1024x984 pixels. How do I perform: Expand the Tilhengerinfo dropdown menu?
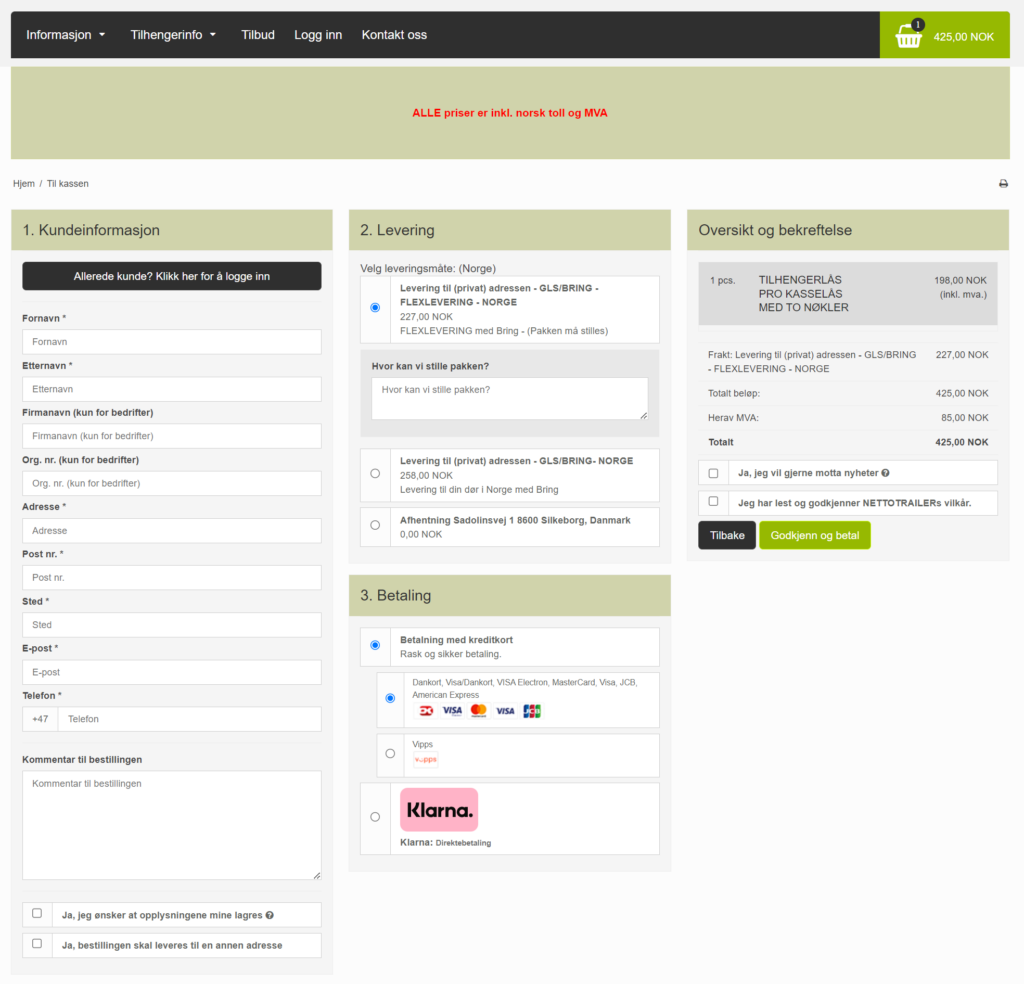pos(173,35)
